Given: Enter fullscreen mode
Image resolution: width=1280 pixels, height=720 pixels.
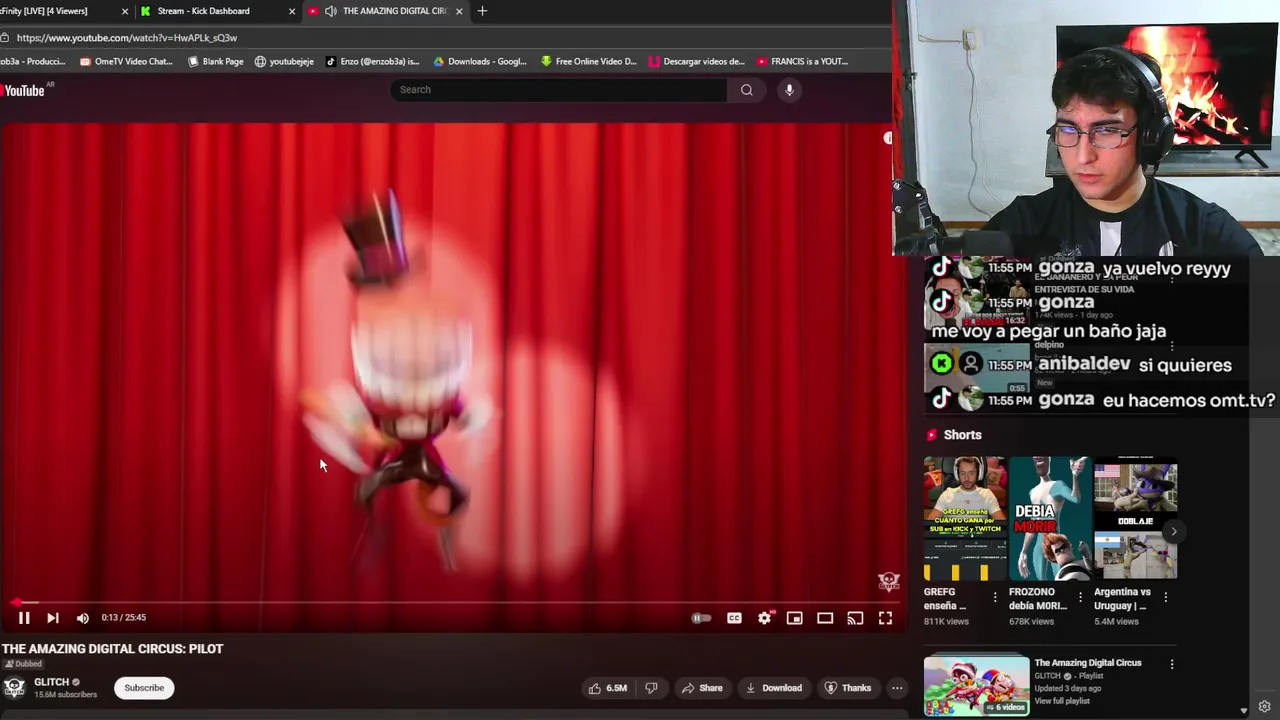Looking at the screenshot, I should pyautogui.click(x=885, y=618).
